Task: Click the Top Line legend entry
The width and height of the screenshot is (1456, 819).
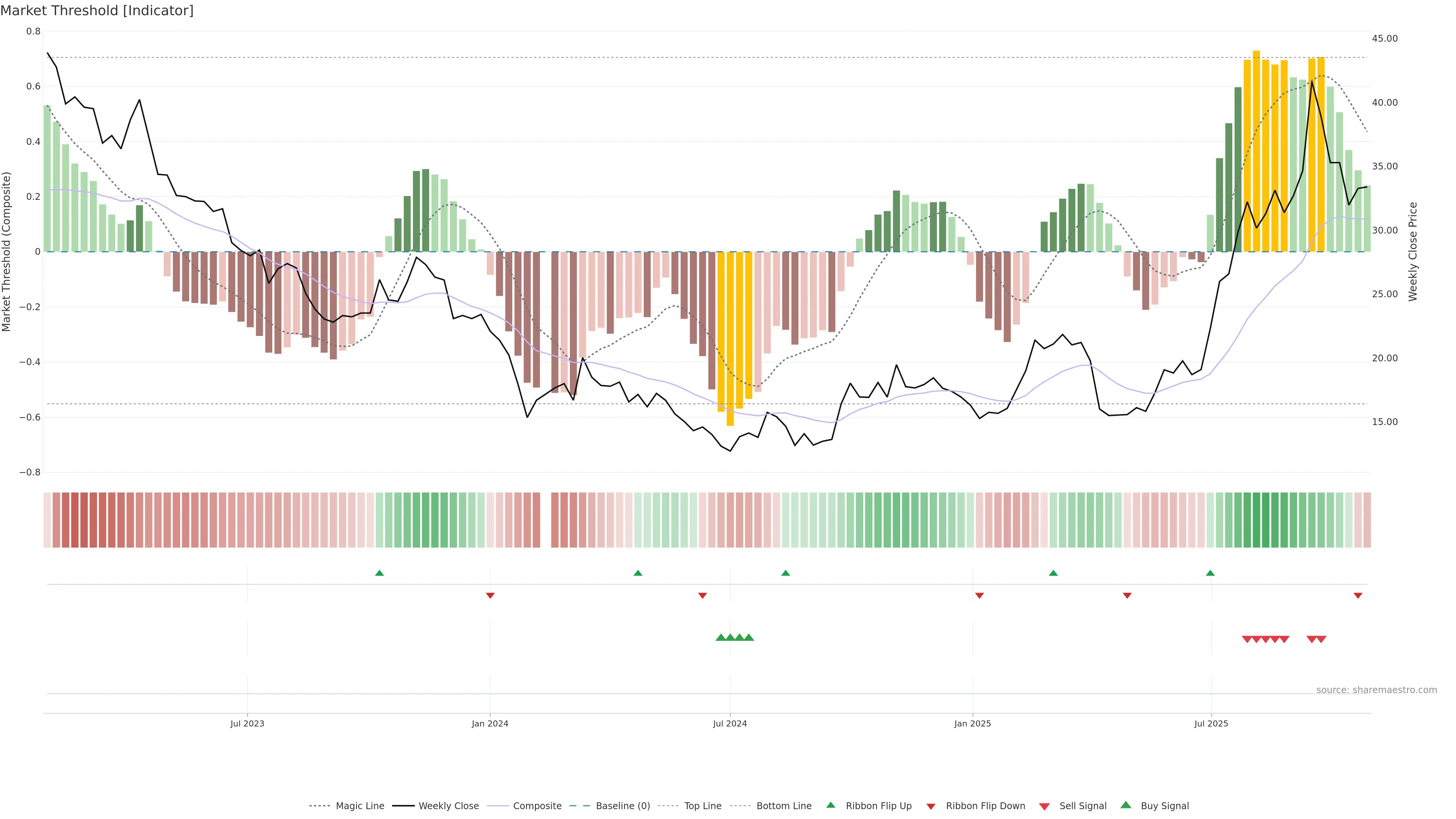Action: click(x=703, y=806)
